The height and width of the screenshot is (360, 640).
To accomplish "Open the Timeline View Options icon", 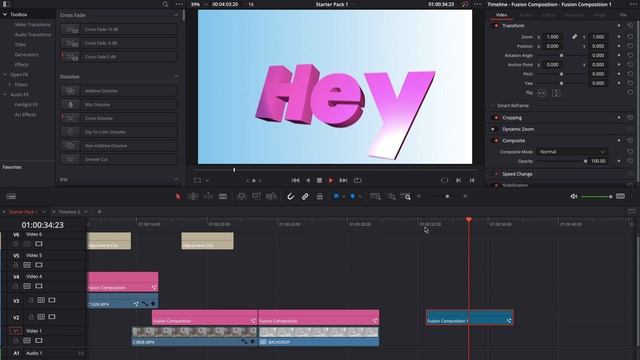I will click(11, 196).
